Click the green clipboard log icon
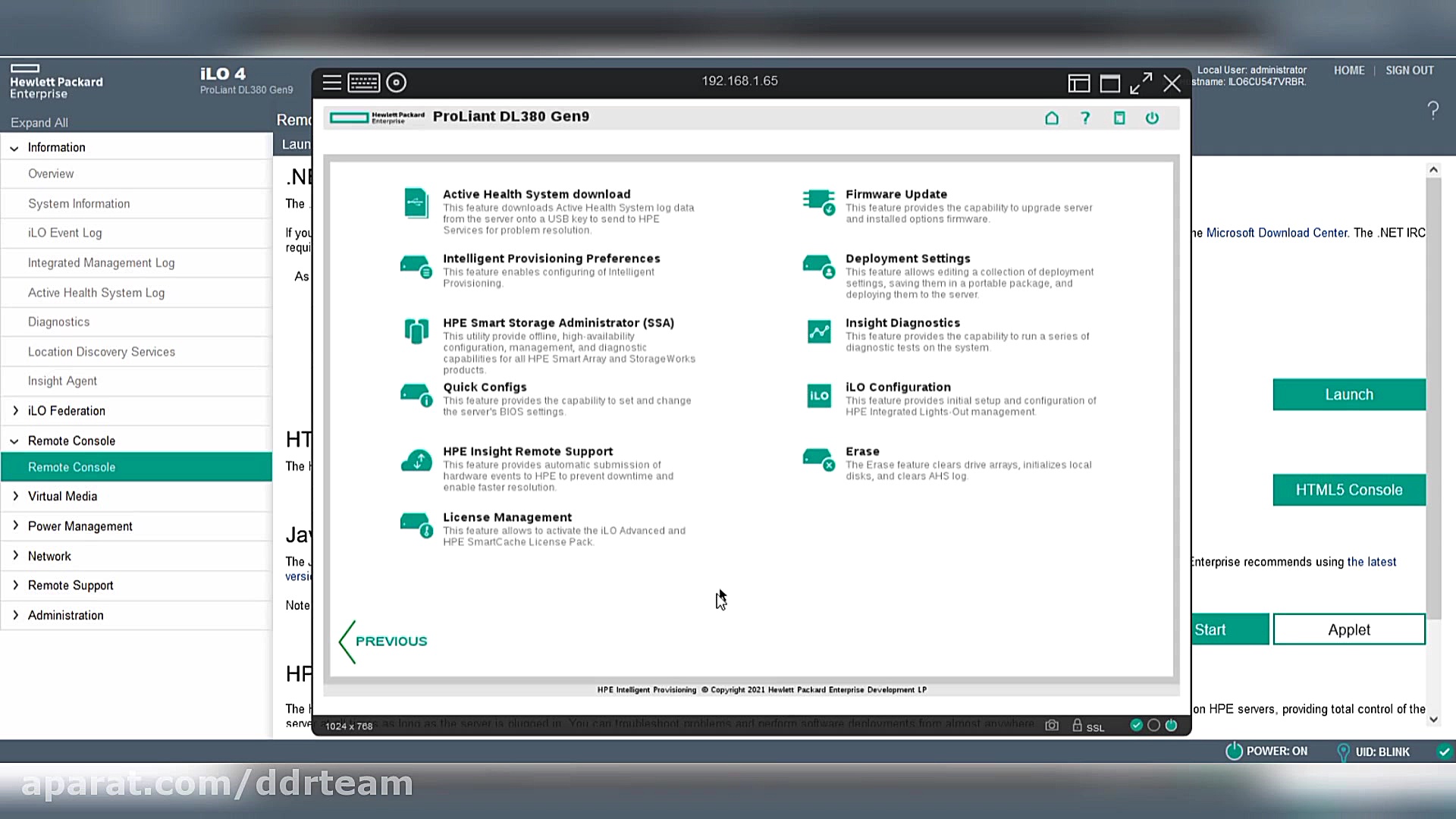The height and width of the screenshot is (819, 1456). [1119, 118]
